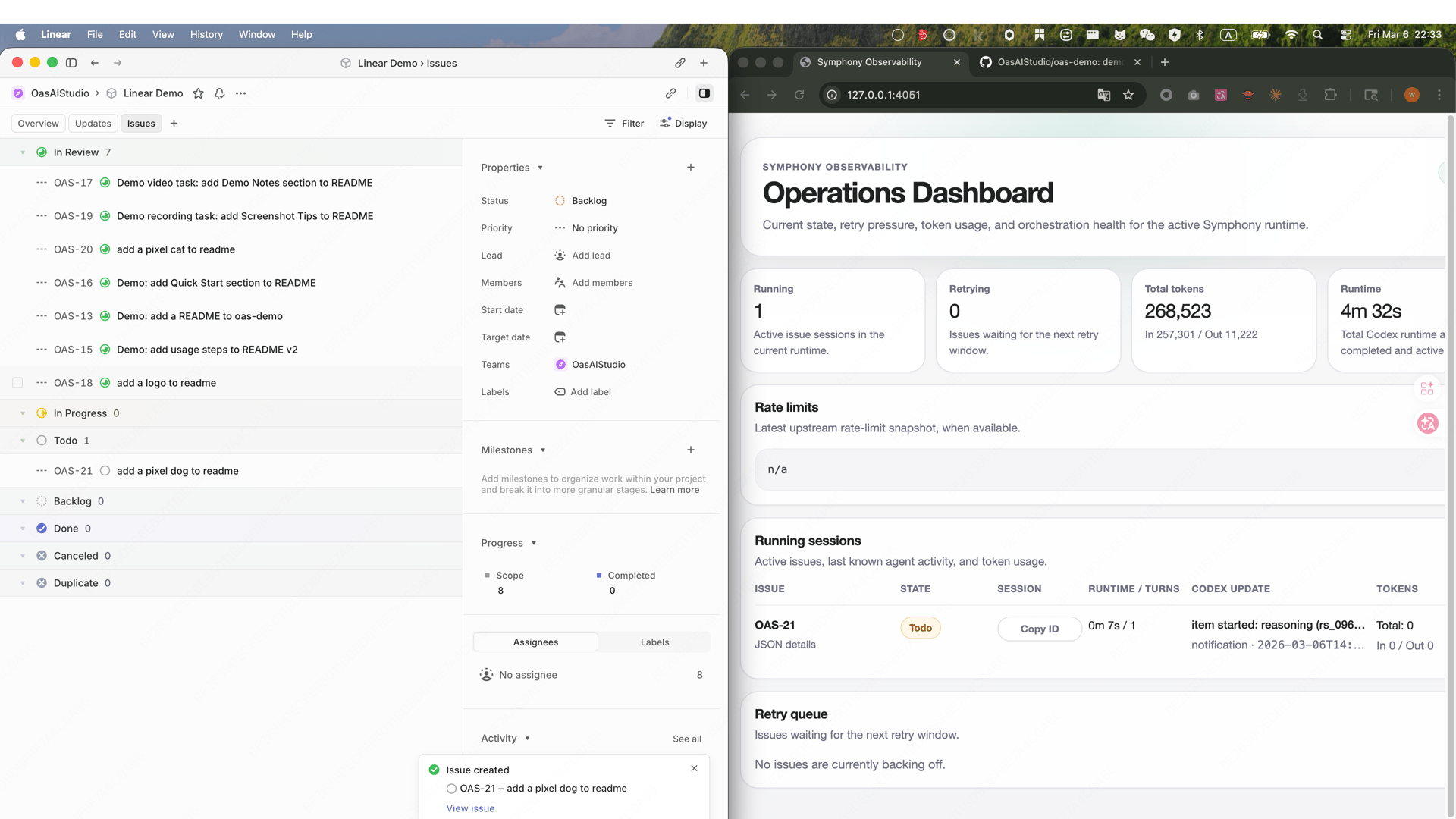
Task: Click the Add lead person icon
Action: point(560,256)
